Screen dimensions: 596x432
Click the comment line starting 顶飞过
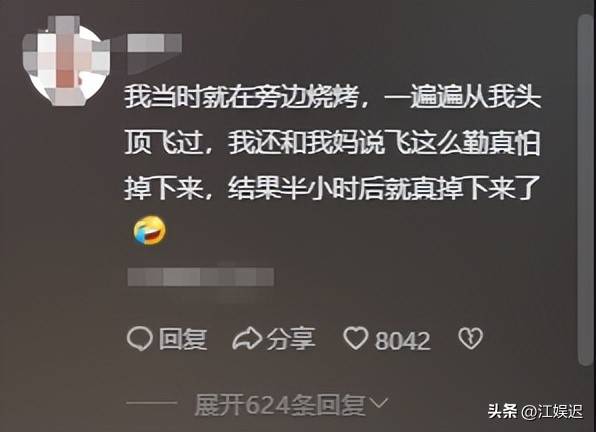point(333,144)
